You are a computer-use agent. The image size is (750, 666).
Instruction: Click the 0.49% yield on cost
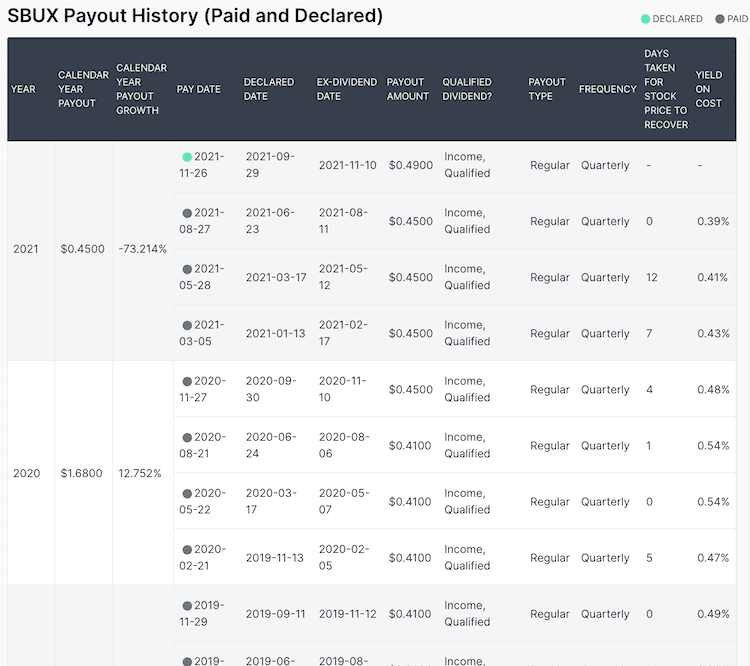713,614
